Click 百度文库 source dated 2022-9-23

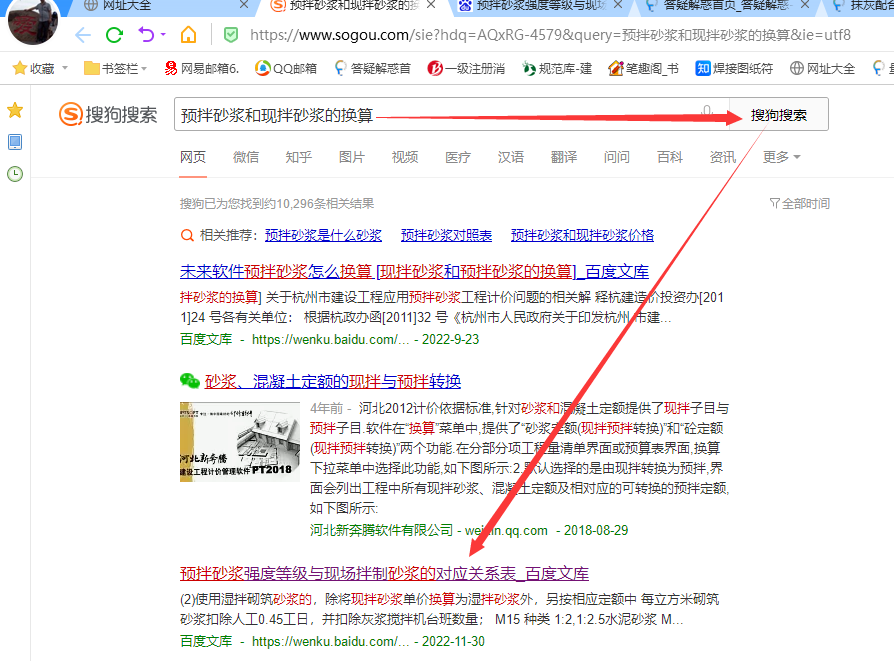point(206,339)
